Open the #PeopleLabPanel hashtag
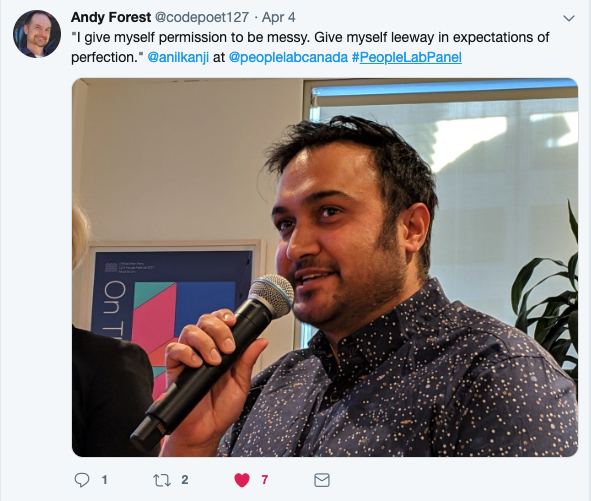This screenshot has width=591, height=501. (x=407, y=57)
